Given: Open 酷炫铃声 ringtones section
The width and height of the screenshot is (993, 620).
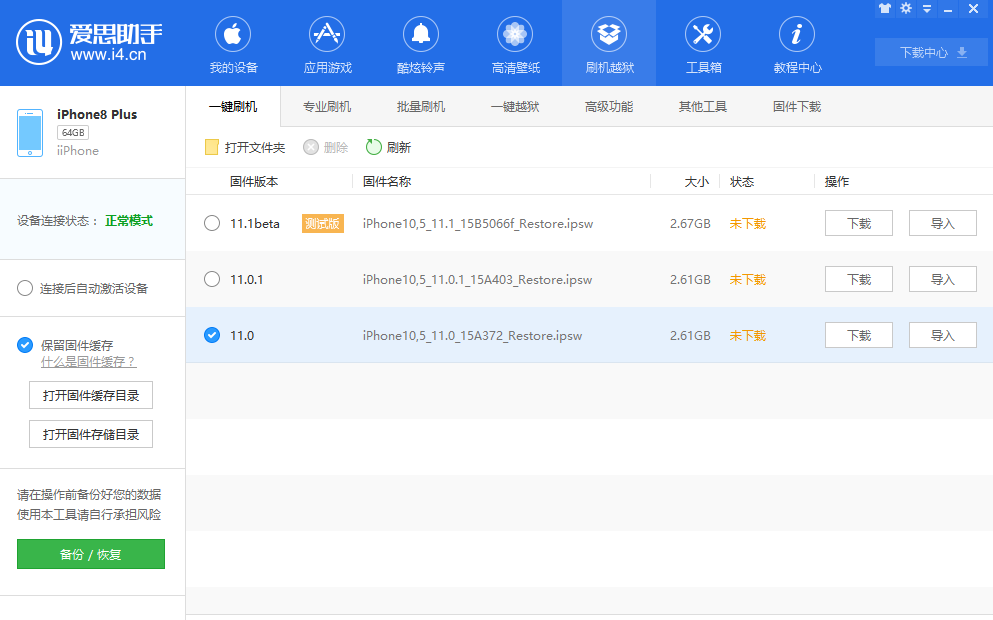Looking at the screenshot, I should (421, 44).
